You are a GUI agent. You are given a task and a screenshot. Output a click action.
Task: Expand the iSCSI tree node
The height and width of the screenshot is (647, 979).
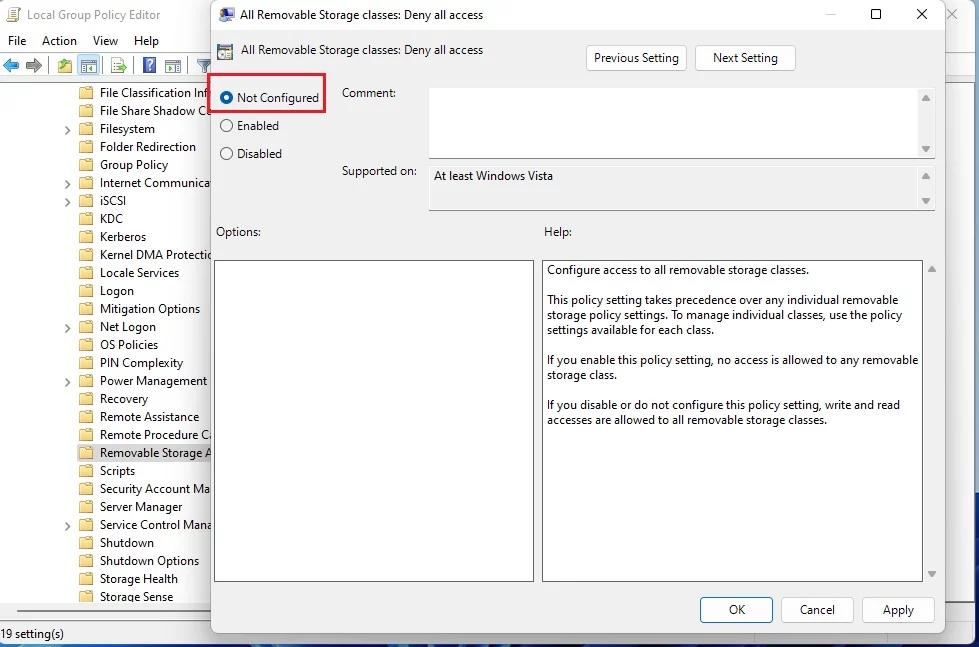click(x=67, y=202)
